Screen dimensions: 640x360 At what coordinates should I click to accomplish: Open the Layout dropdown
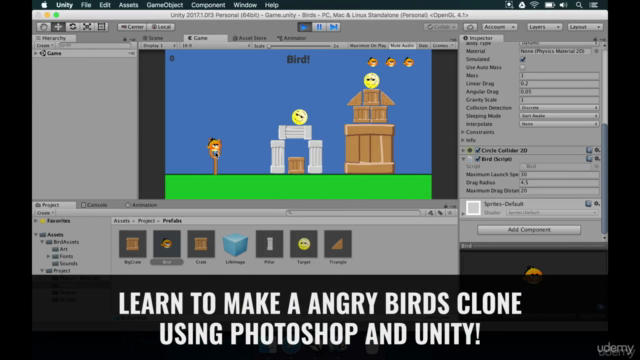click(585, 27)
